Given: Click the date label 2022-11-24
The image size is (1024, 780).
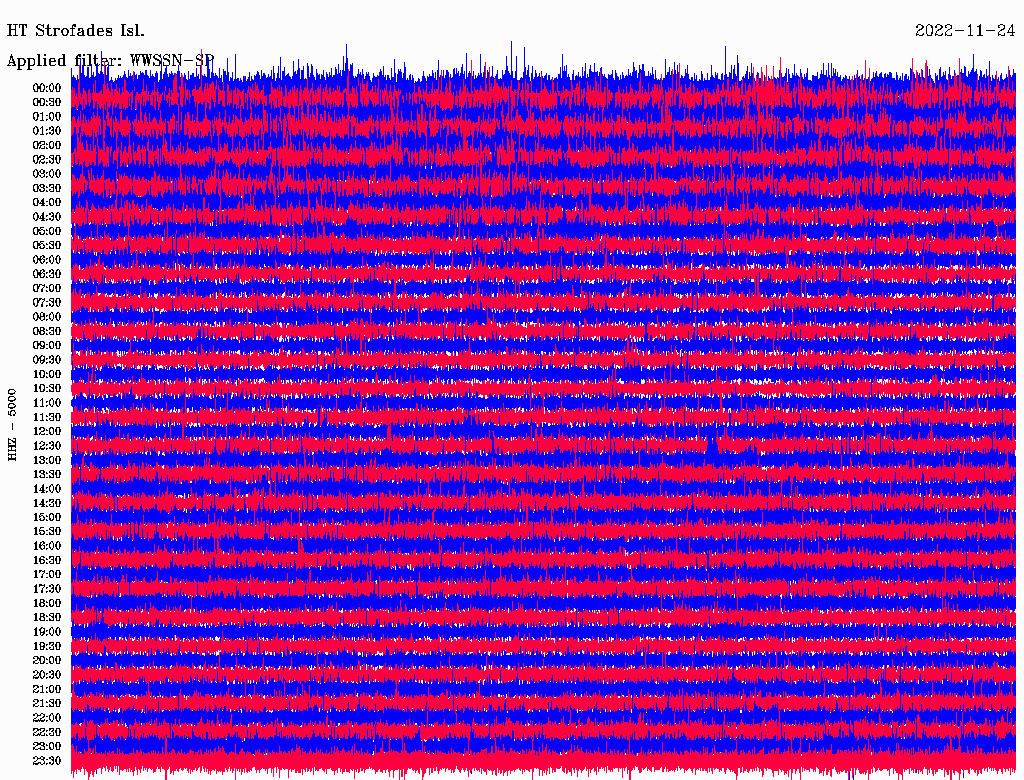Looking at the screenshot, I should point(965,31).
